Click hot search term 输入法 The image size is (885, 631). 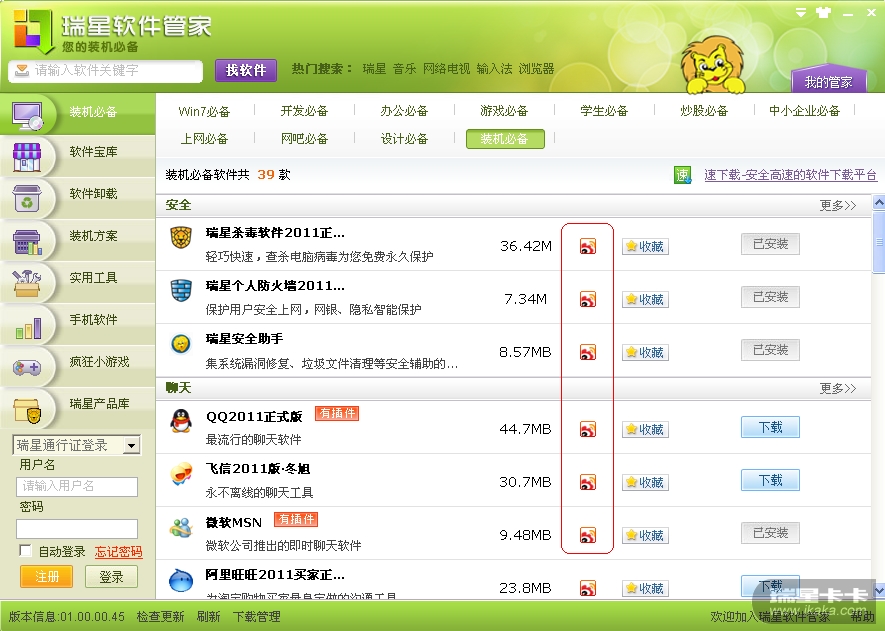point(494,69)
